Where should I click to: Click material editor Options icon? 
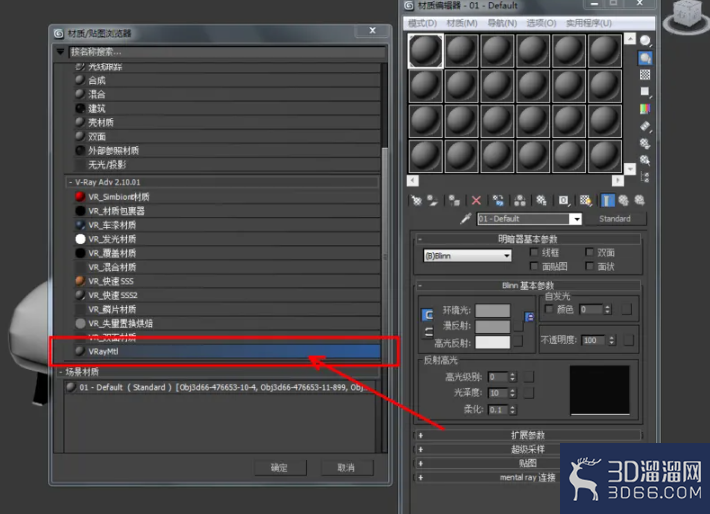(x=645, y=144)
